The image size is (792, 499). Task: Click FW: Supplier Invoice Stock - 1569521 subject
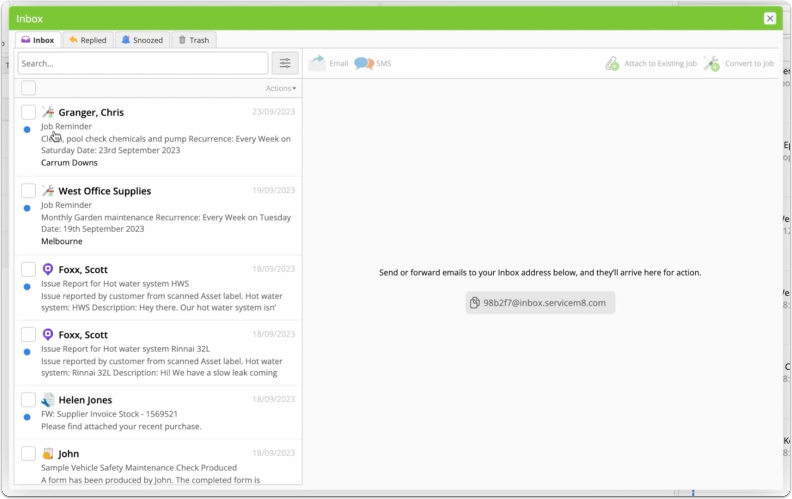[109, 414]
